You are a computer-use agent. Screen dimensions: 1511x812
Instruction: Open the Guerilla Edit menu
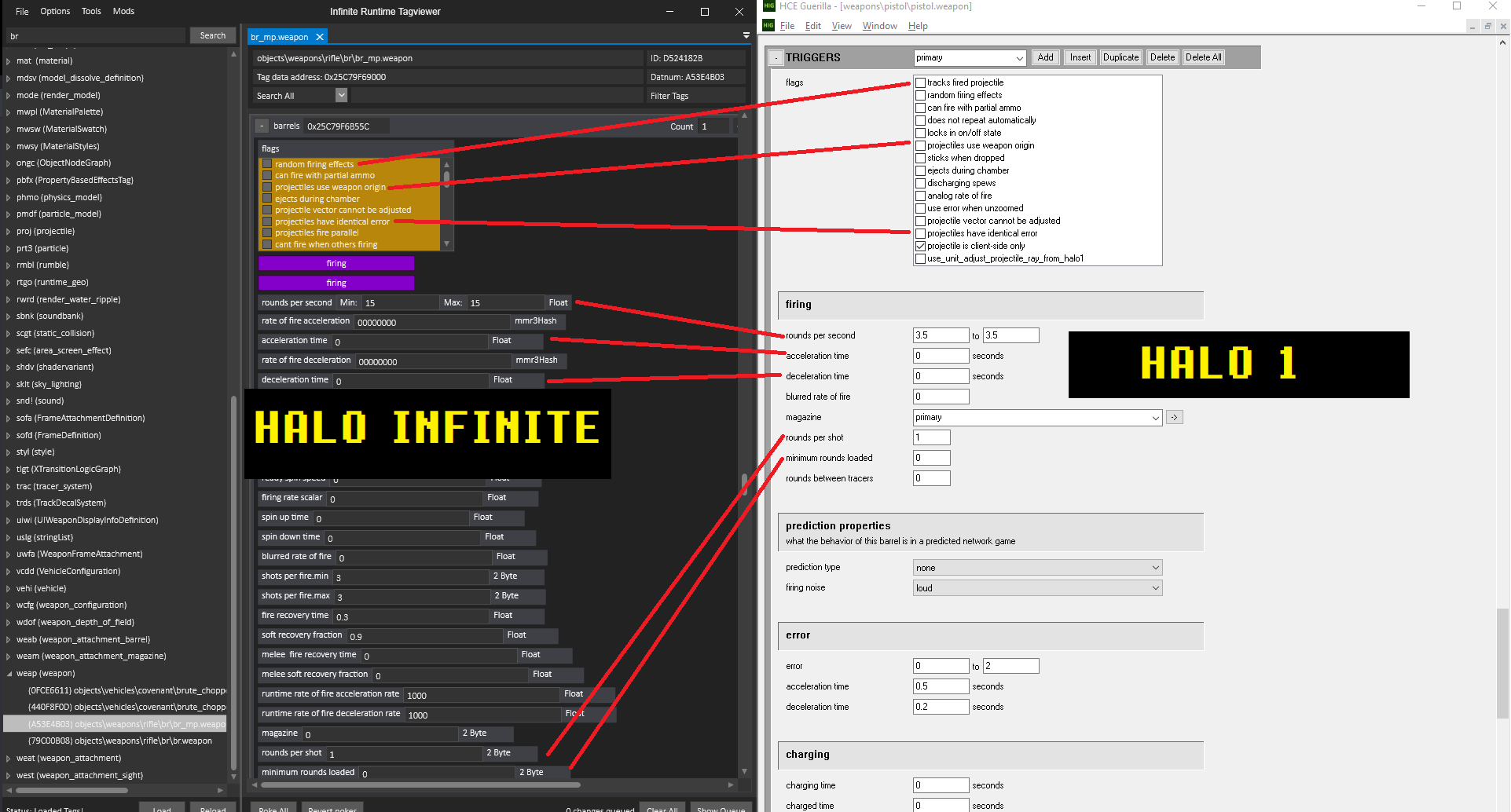(812, 26)
